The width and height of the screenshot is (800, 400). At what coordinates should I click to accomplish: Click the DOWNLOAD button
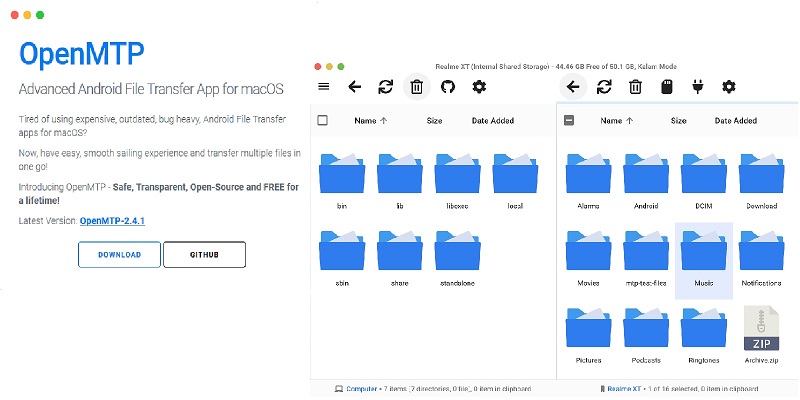[119, 255]
